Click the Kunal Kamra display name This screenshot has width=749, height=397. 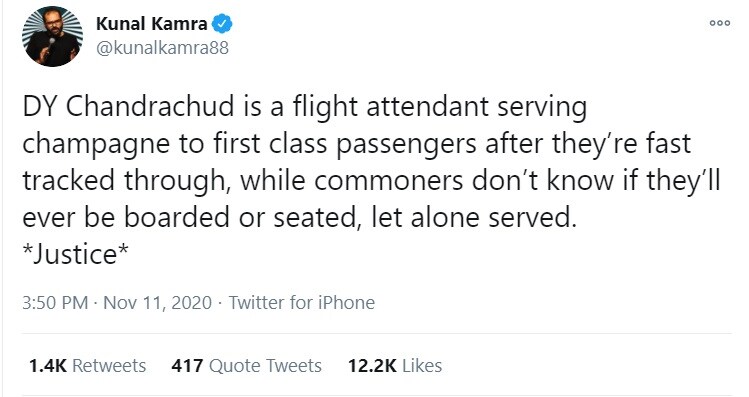pyautogui.click(x=151, y=23)
